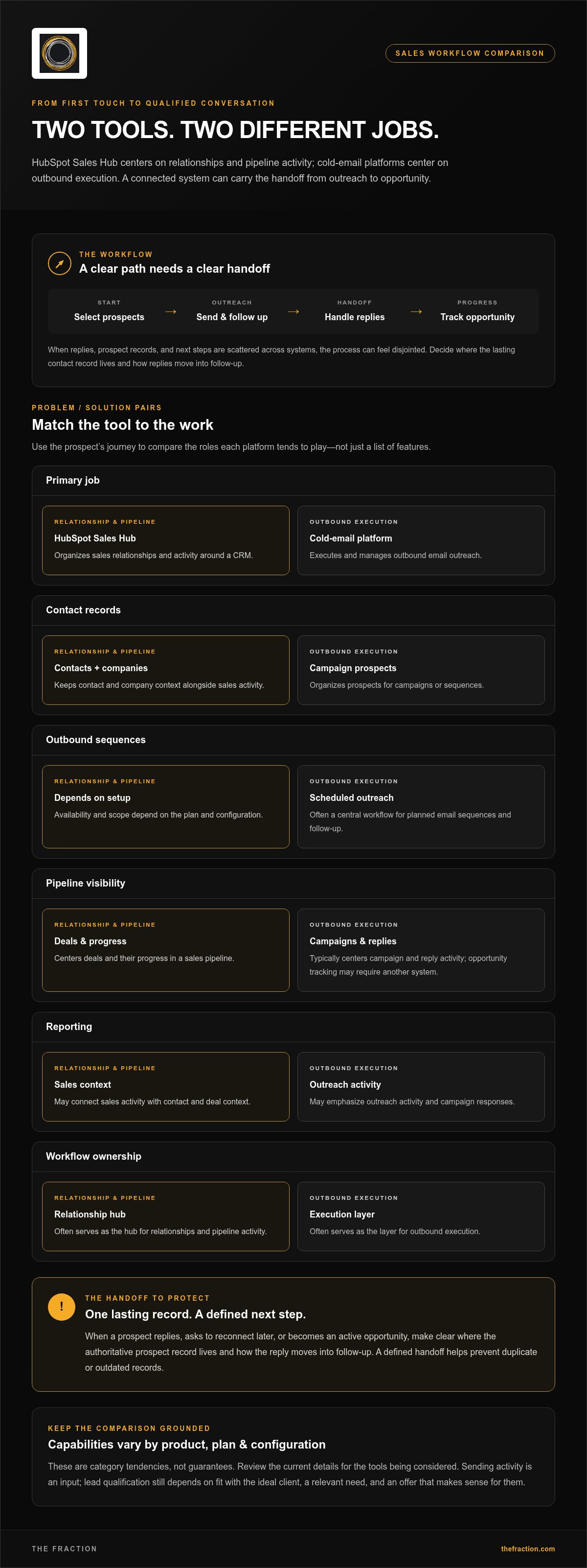Click the Campaign prospects card
The height and width of the screenshot is (1568, 587).
click(x=420, y=670)
